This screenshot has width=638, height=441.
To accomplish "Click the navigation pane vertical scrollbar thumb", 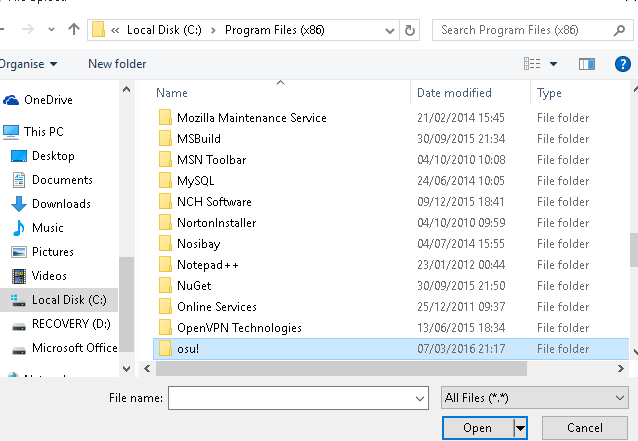I will point(127,304).
